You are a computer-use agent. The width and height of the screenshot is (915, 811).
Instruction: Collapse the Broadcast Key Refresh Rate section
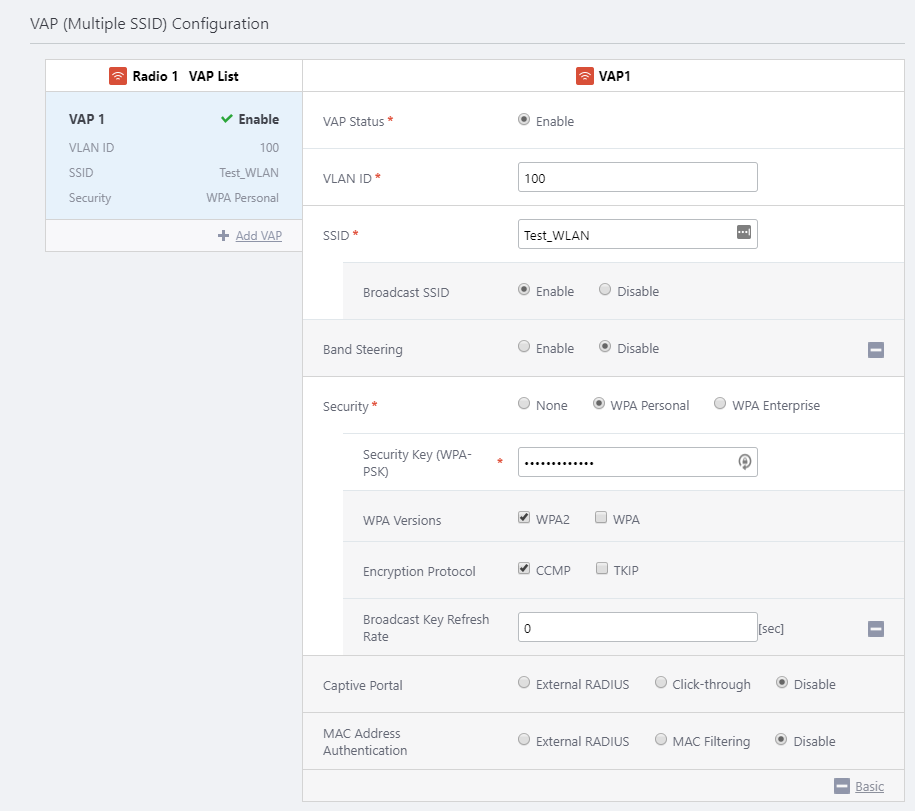(875, 629)
